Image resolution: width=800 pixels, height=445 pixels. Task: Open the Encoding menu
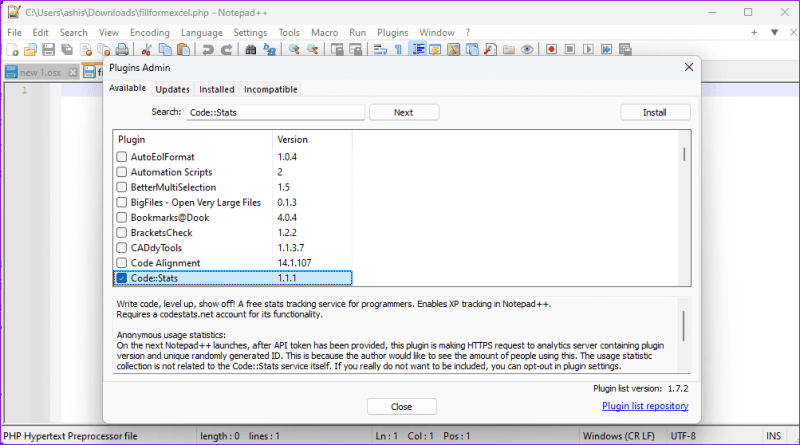[149, 33]
